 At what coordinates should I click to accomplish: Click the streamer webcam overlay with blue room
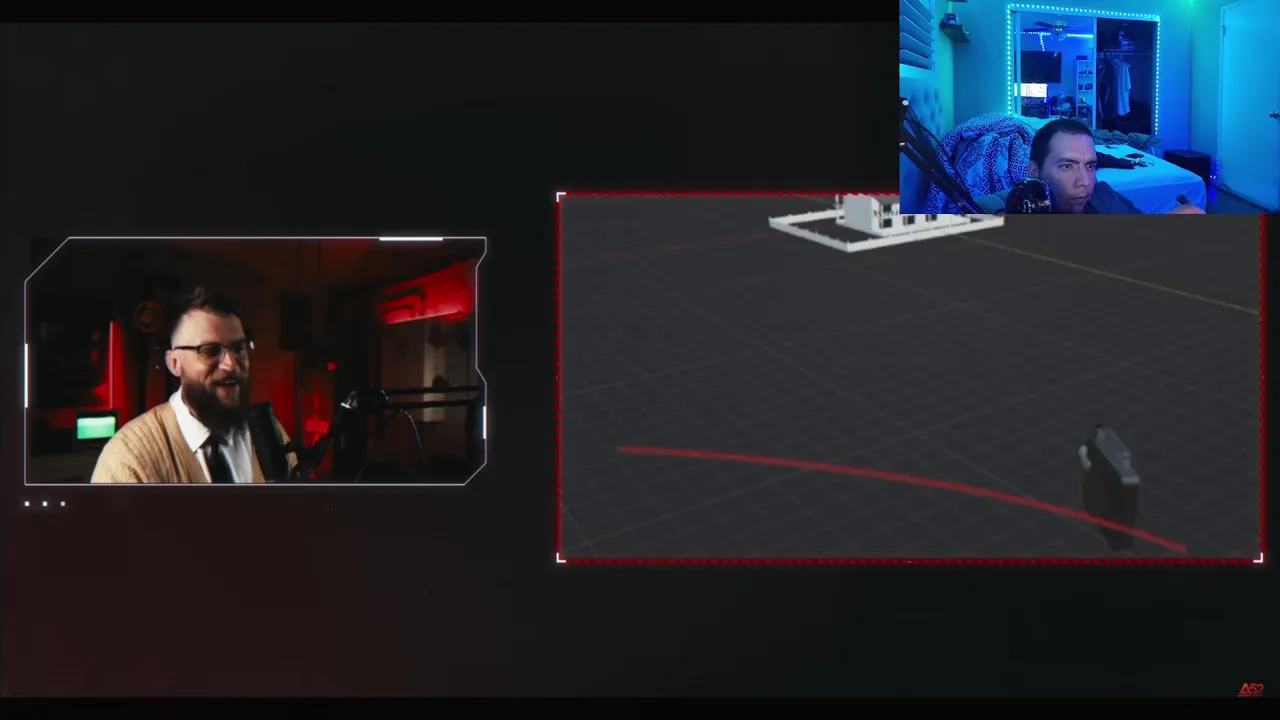1089,107
